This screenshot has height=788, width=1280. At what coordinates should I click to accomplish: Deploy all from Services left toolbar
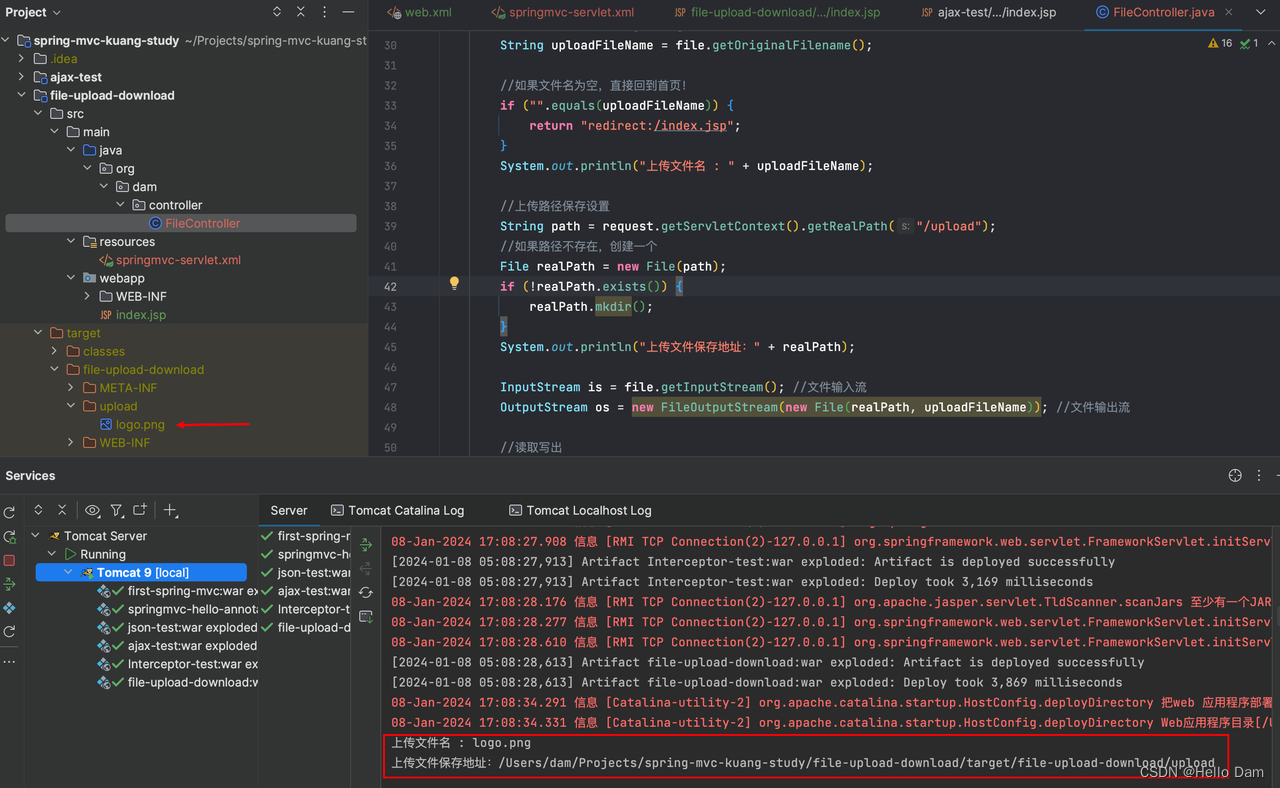pos(9,584)
